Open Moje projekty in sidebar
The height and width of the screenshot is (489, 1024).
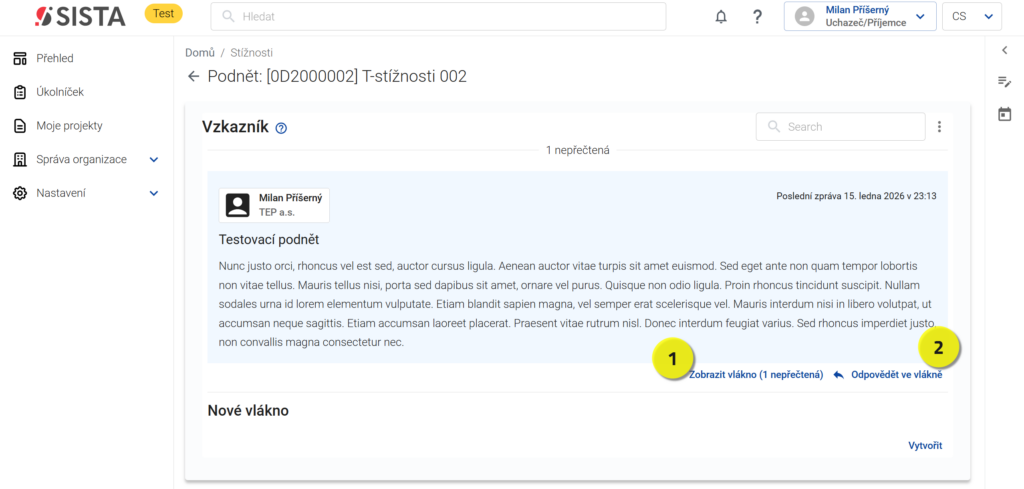click(69, 126)
